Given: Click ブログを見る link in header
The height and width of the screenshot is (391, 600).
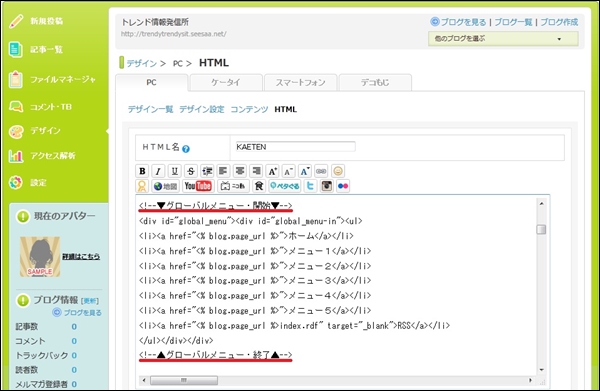Looking at the screenshot, I should (463, 22).
